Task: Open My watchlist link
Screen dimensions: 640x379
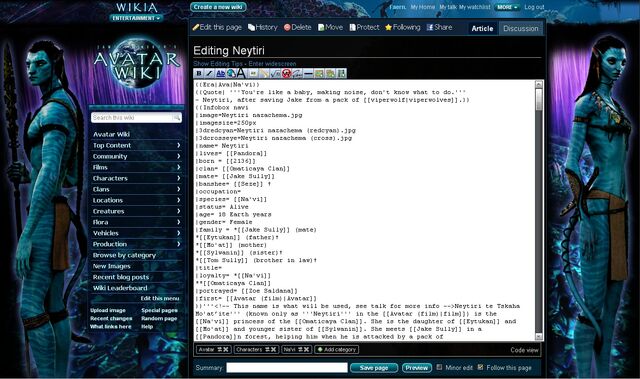Action: pos(475,7)
